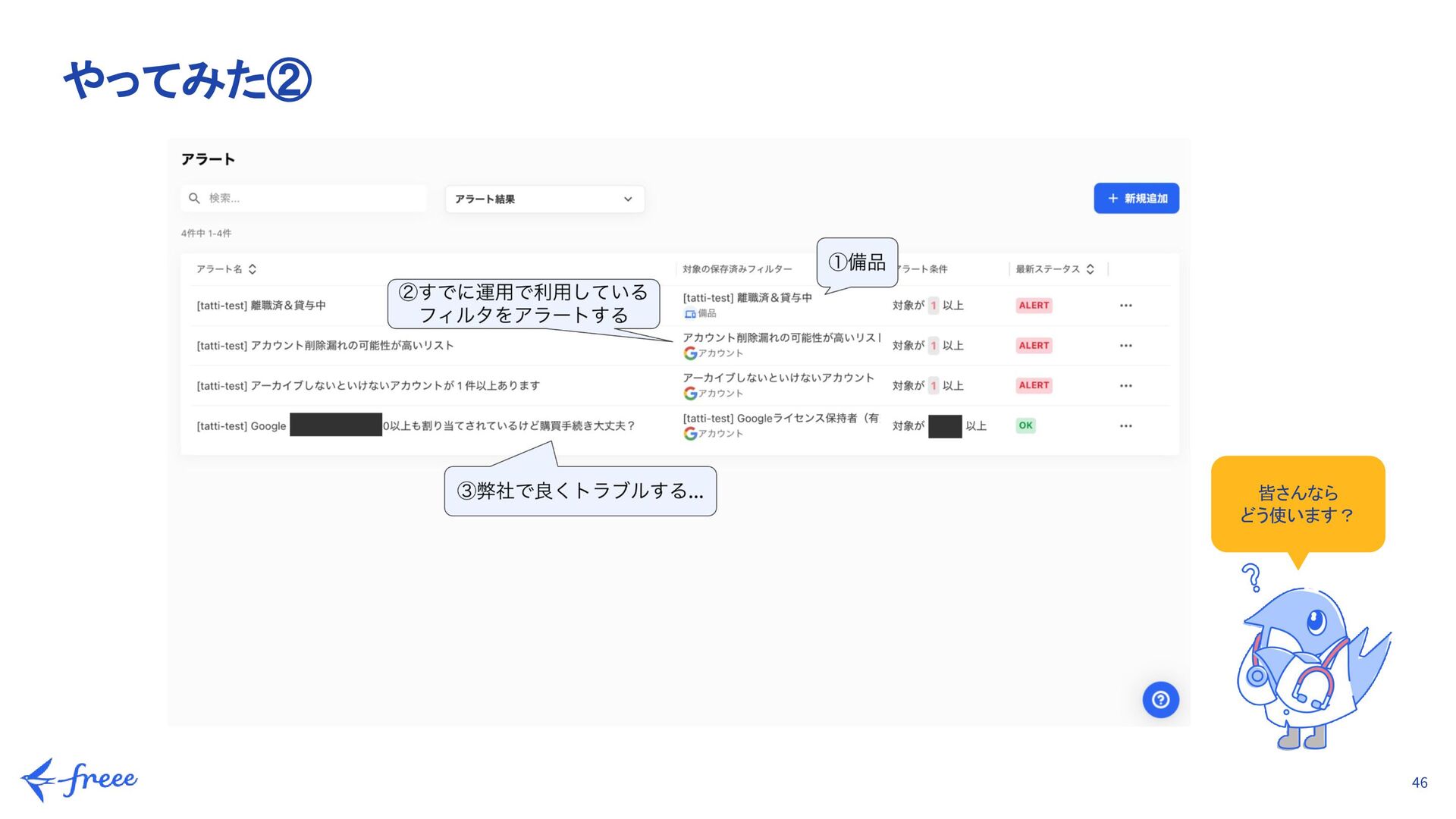Click the 備品 equipment icon under filter

click(690, 314)
